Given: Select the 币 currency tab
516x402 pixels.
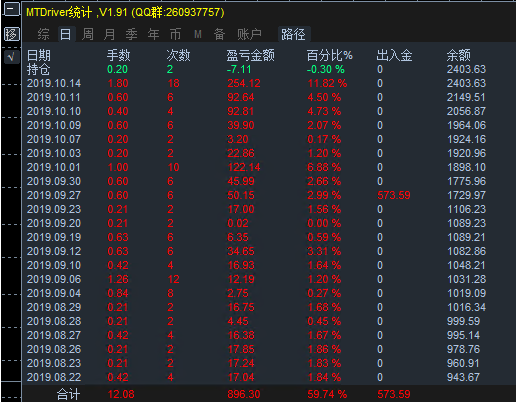Looking at the screenshot, I should 175,34.
